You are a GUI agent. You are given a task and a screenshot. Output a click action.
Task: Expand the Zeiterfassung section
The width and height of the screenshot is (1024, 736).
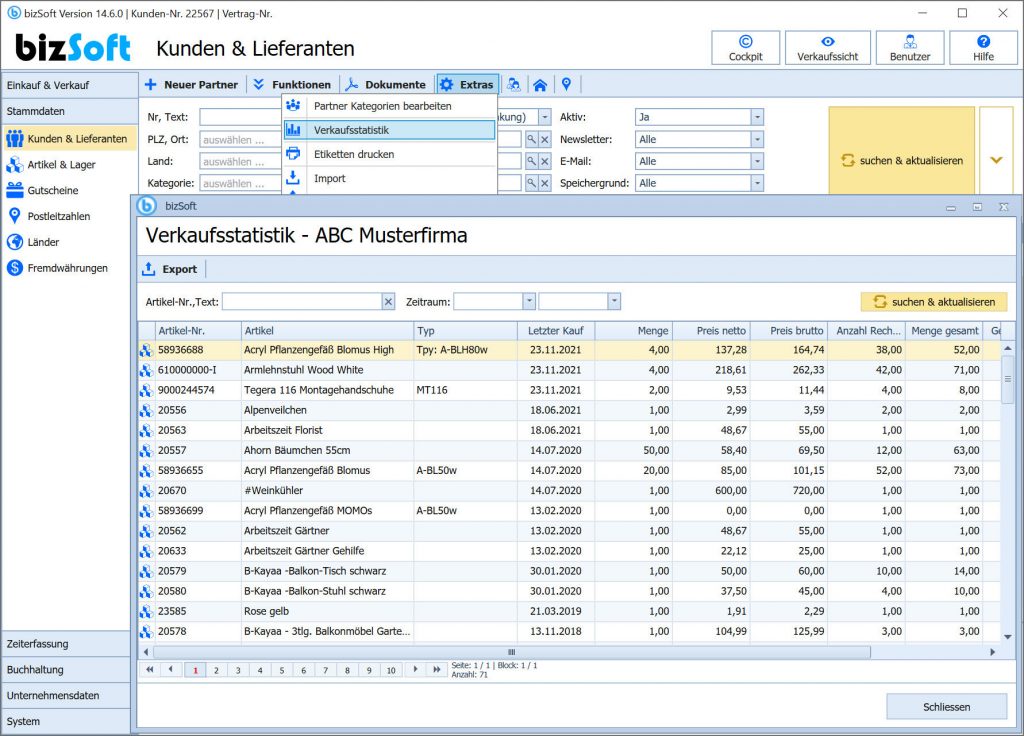[65, 643]
